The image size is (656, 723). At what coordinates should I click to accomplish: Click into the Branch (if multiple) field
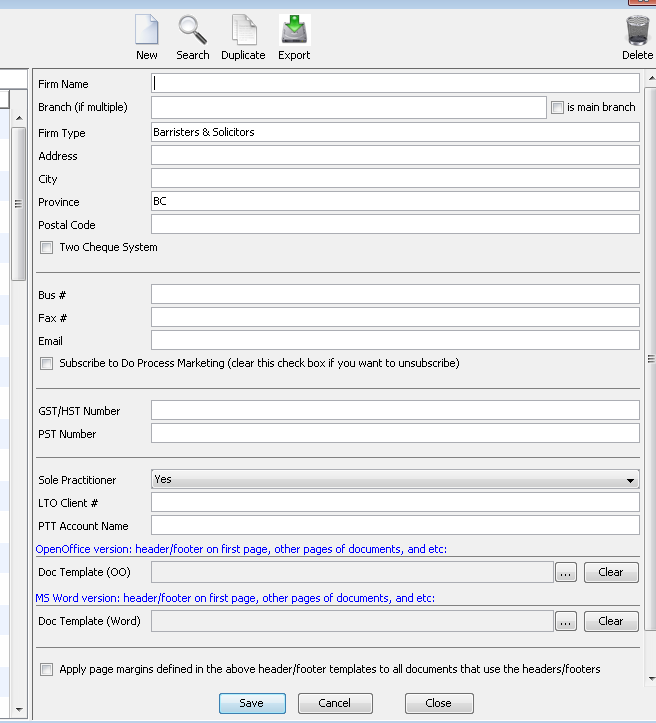tap(349, 107)
